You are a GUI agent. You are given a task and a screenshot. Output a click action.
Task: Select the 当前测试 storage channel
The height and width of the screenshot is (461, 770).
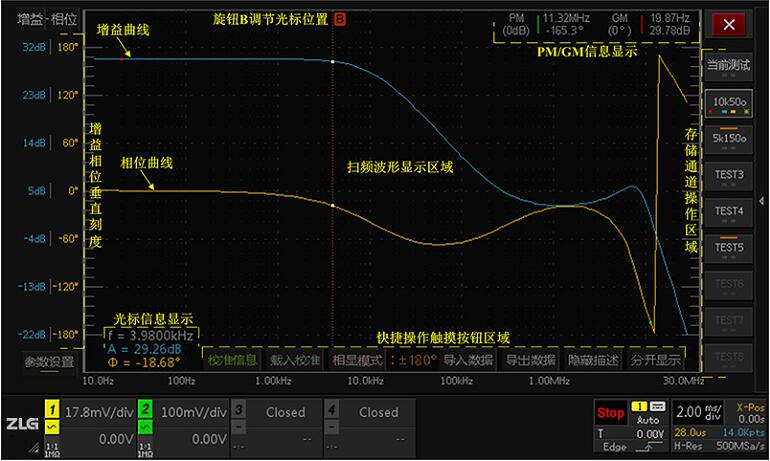(729, 65)
